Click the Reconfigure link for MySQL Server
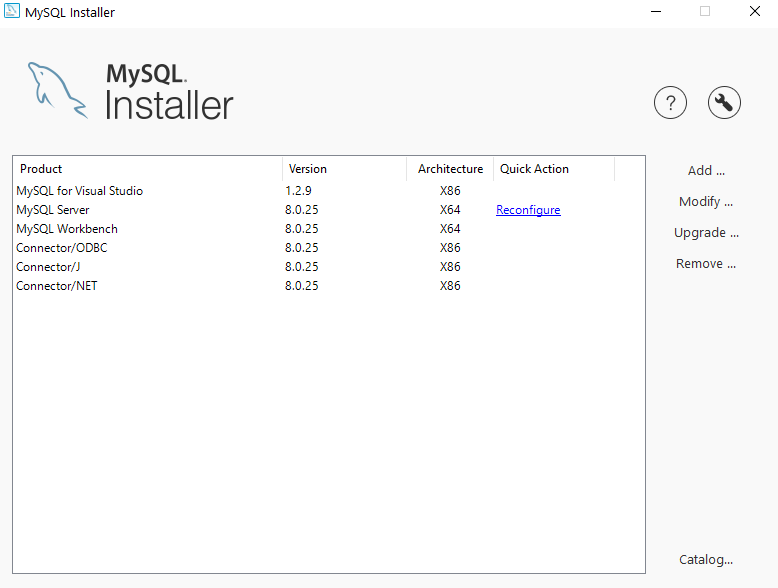 [x=528, y=210]
